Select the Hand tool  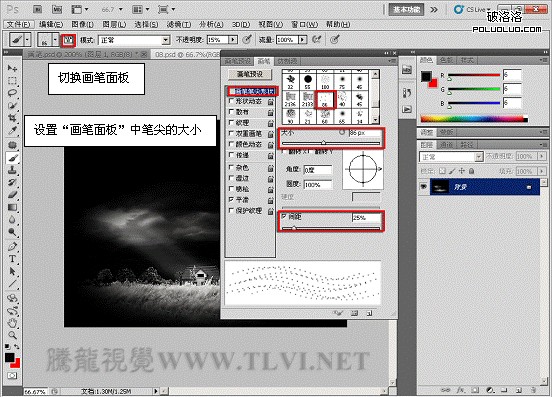coord(12,322)
